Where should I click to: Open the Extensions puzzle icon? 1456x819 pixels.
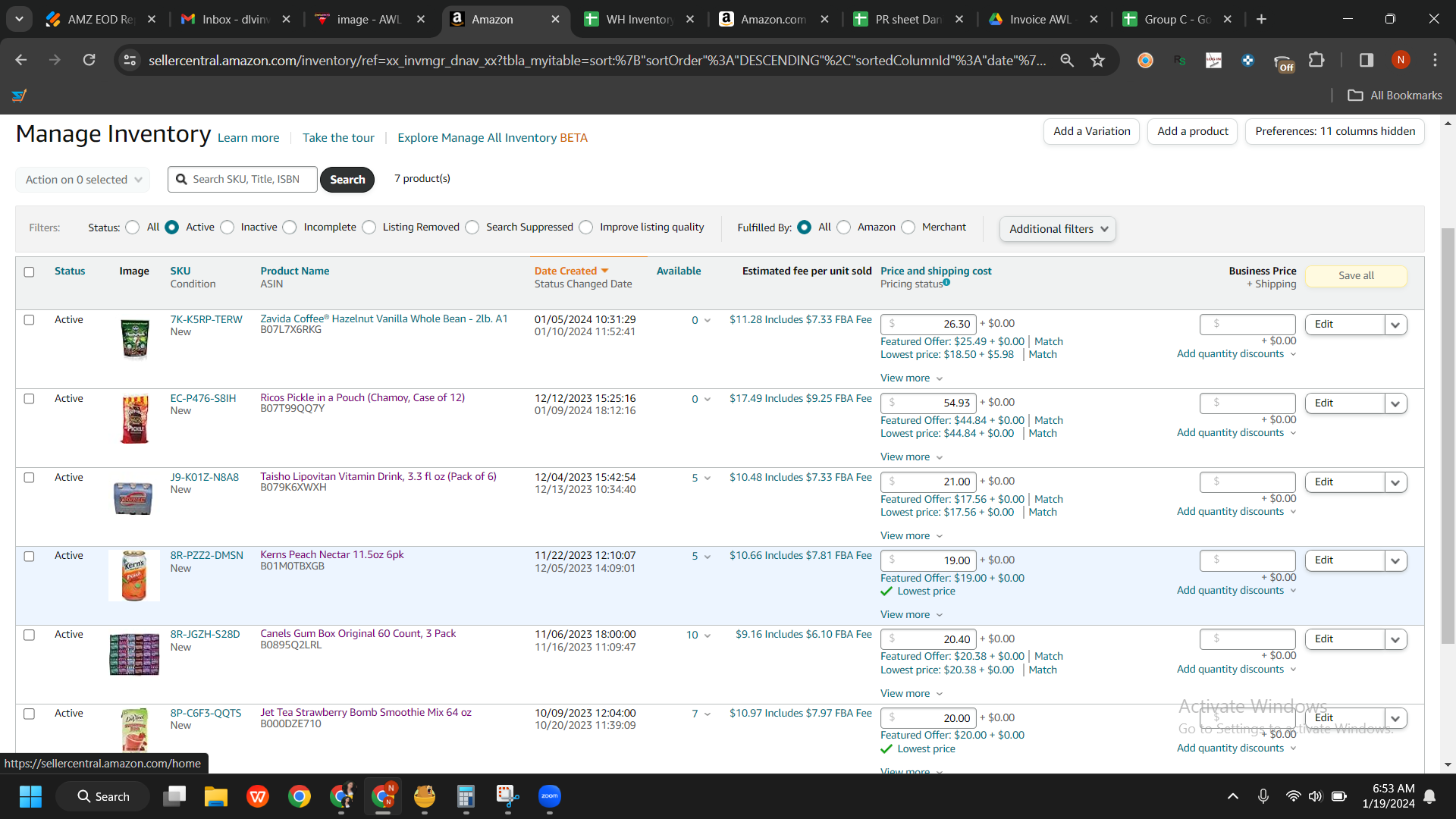coord(1316,60)
